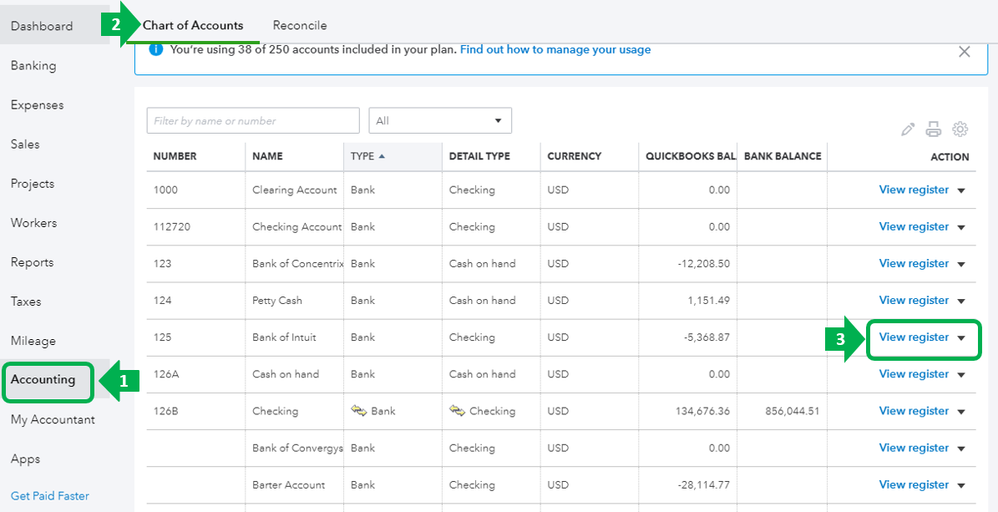
Task: Expand action arrow for Bank of Convergys
Action: click(x=961, y=449)
